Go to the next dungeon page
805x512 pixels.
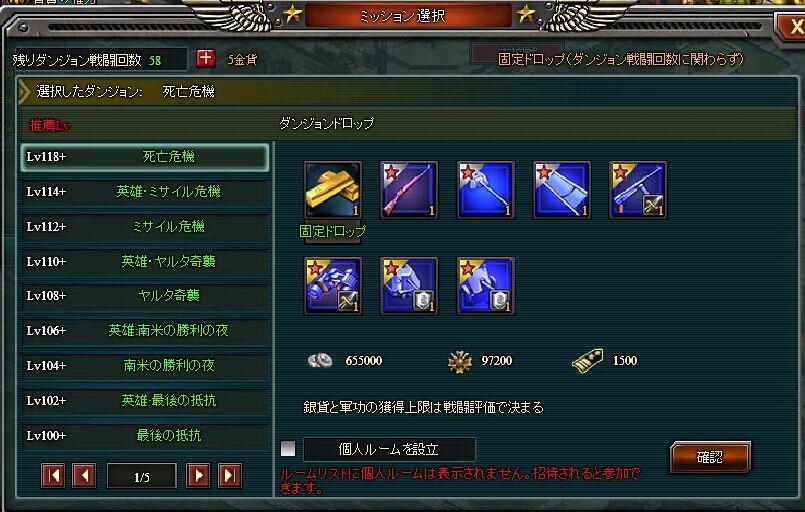click(x=198, y=476)
